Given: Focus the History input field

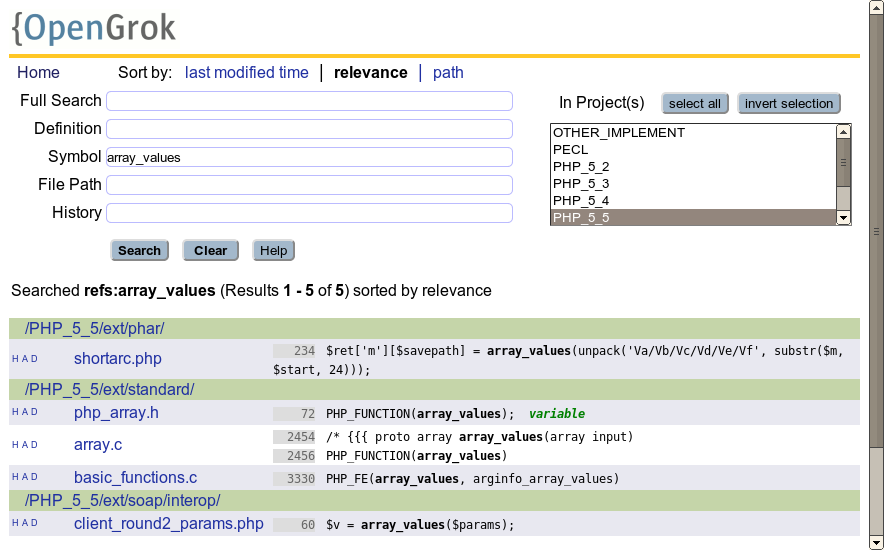Looking at the screenshot, I should click(x=310, y=213).
